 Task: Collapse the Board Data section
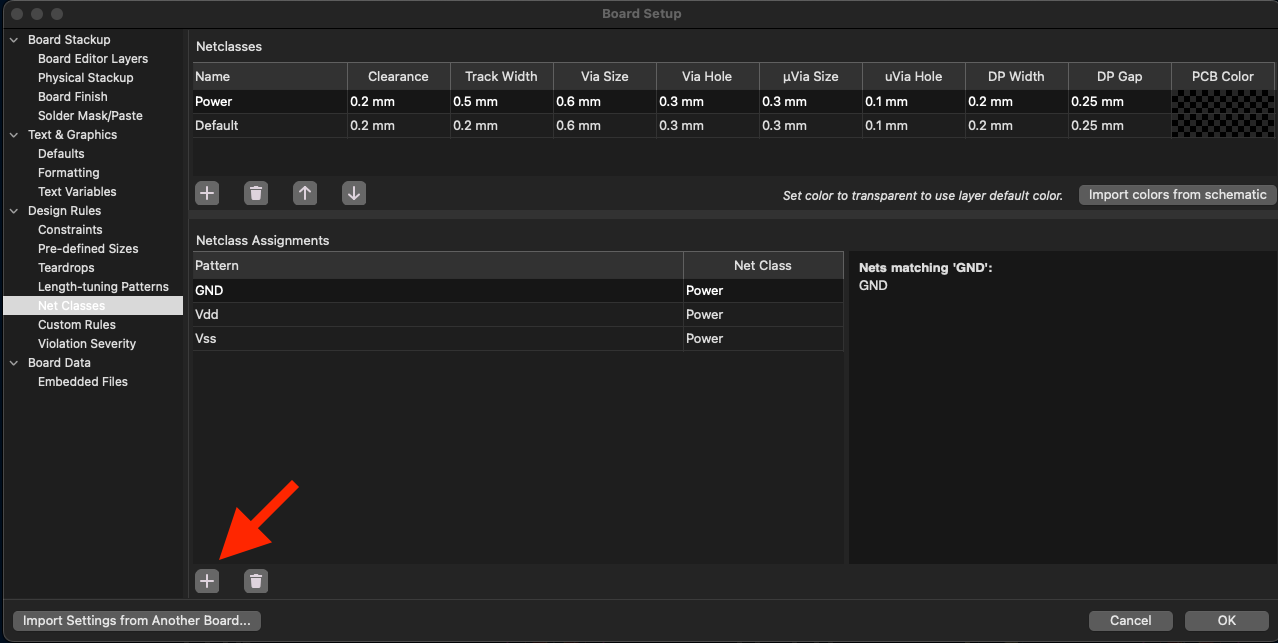(14, 363)
